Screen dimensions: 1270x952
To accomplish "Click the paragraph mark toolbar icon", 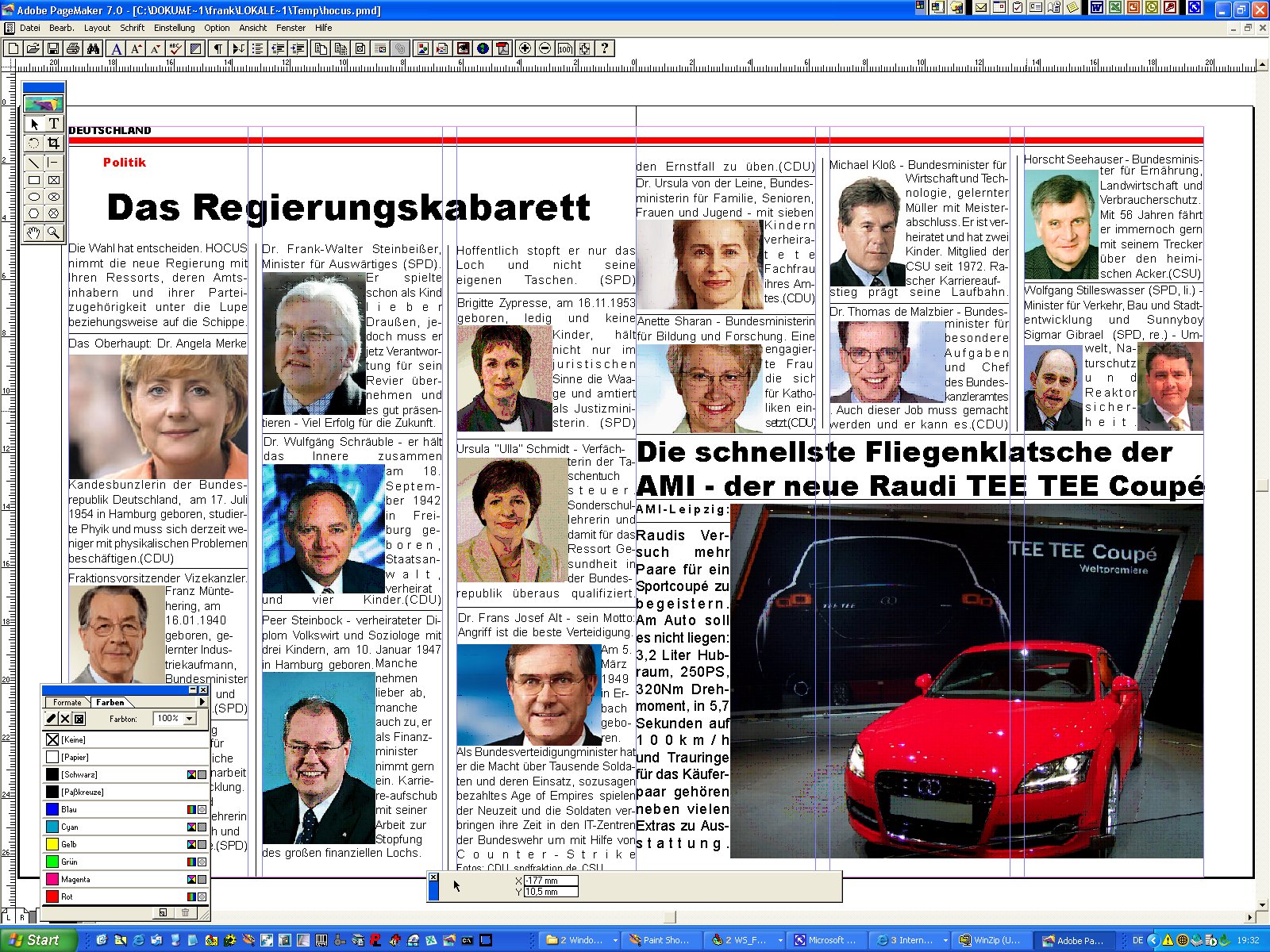I will click(217, 48).
